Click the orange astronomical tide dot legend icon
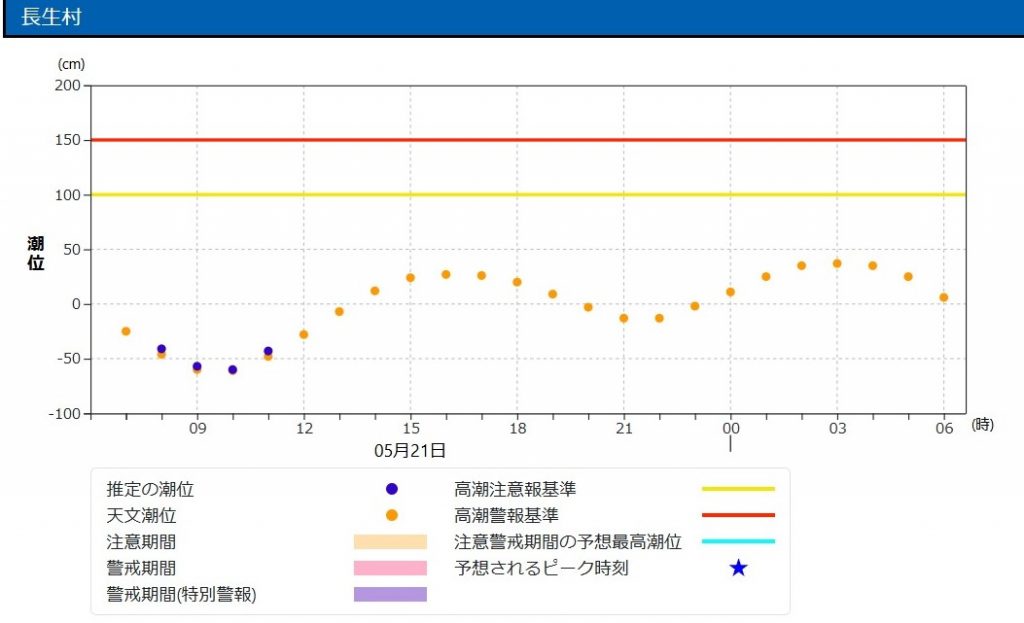 tap(392, 515)
